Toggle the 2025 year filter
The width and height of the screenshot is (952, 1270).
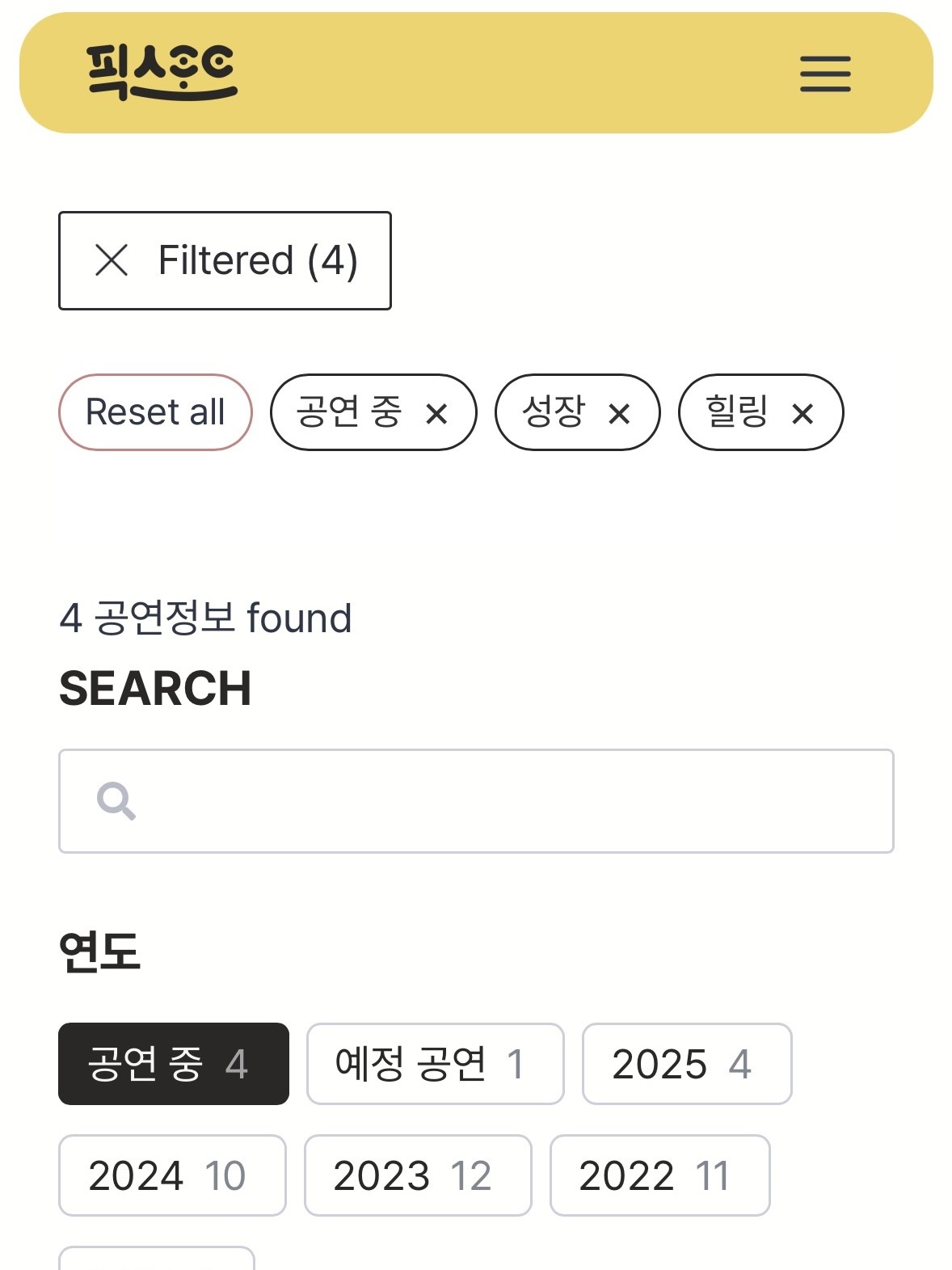click(x=687, y=1063)
